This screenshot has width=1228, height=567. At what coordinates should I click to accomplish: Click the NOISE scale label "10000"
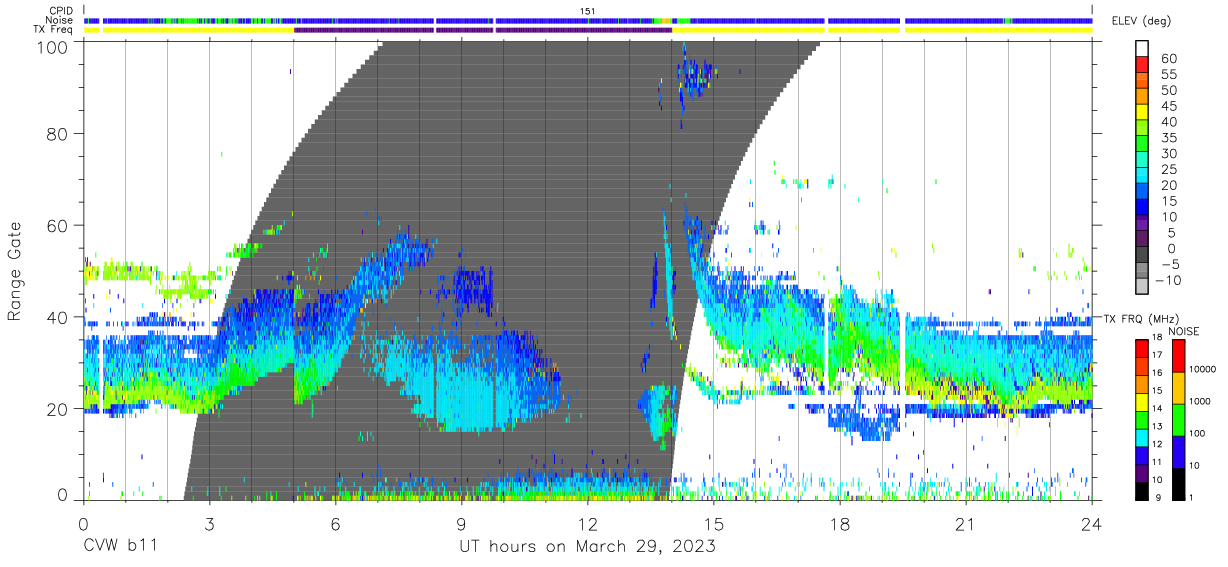click(x=1201, y=370)
